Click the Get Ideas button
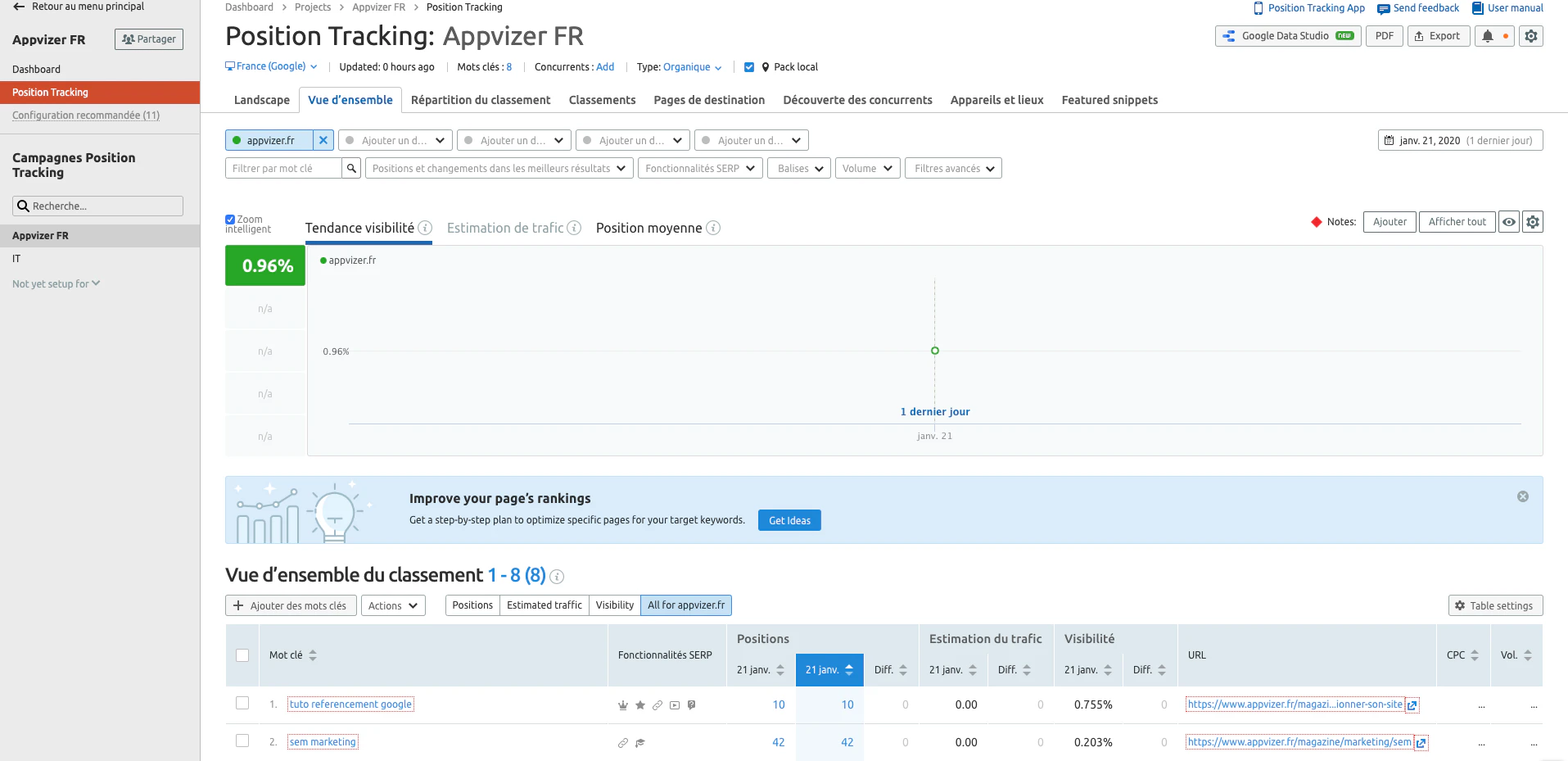The width and height of the screenshot is (1568, 761). (x=789, y=520)
